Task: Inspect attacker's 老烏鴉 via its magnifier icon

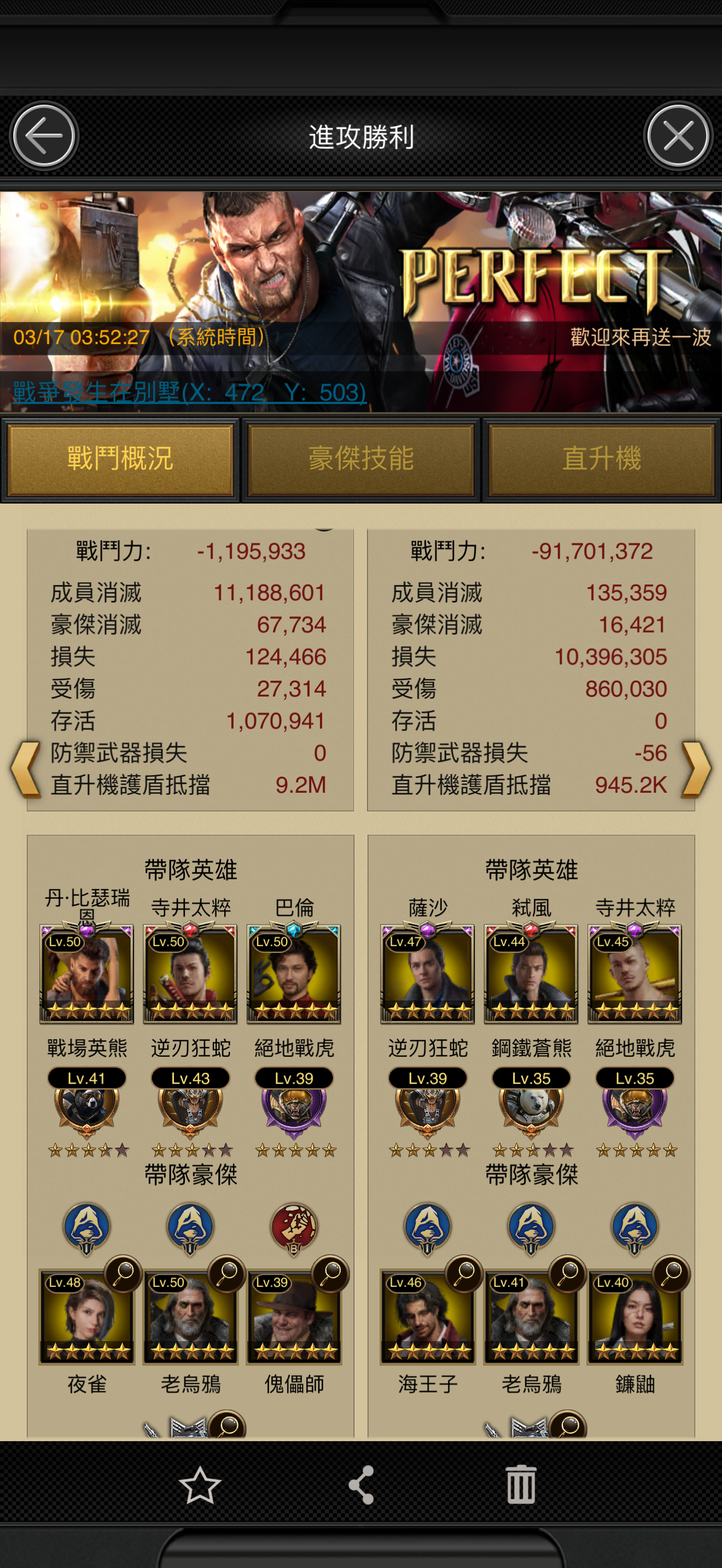Action: click(227, 1273)
